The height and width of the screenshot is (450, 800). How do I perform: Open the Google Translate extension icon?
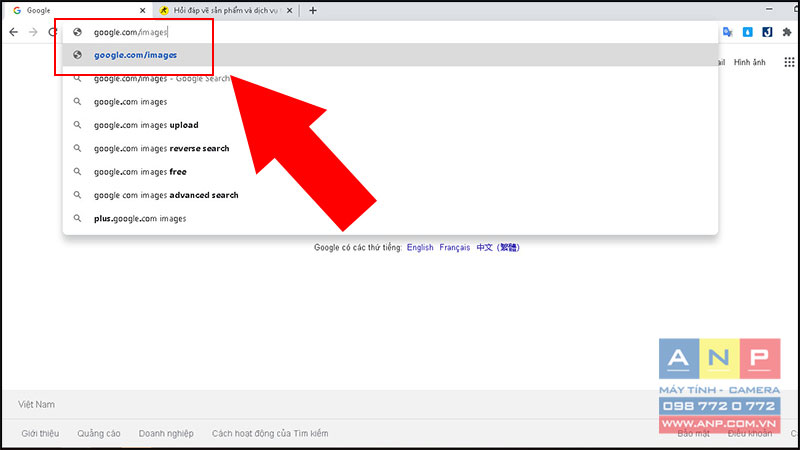tap(728, 32)
